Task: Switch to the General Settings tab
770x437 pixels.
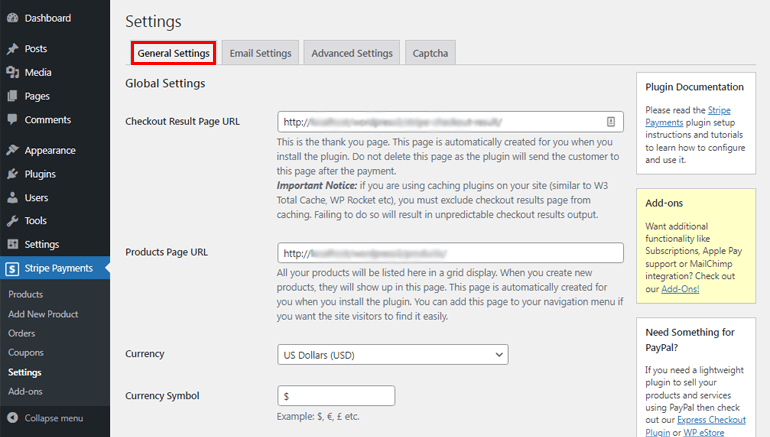Action: coord(173,53)
